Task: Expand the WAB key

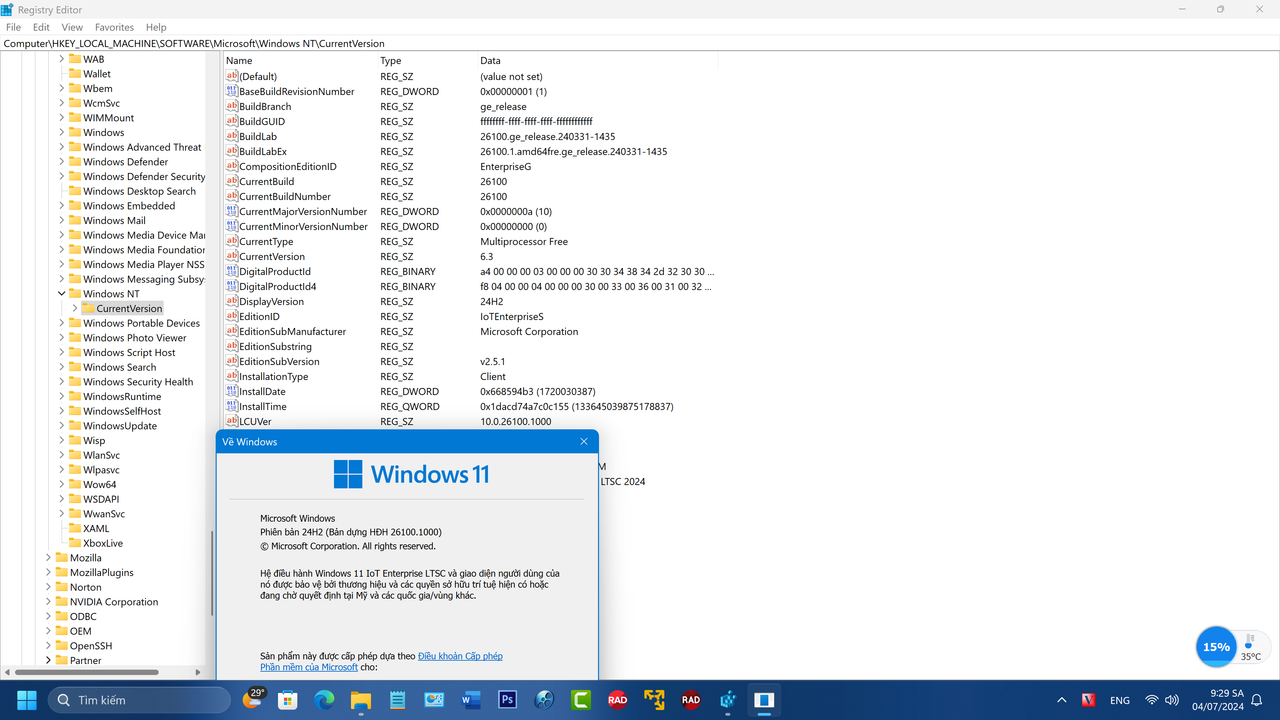Action: tap(61, 59)
